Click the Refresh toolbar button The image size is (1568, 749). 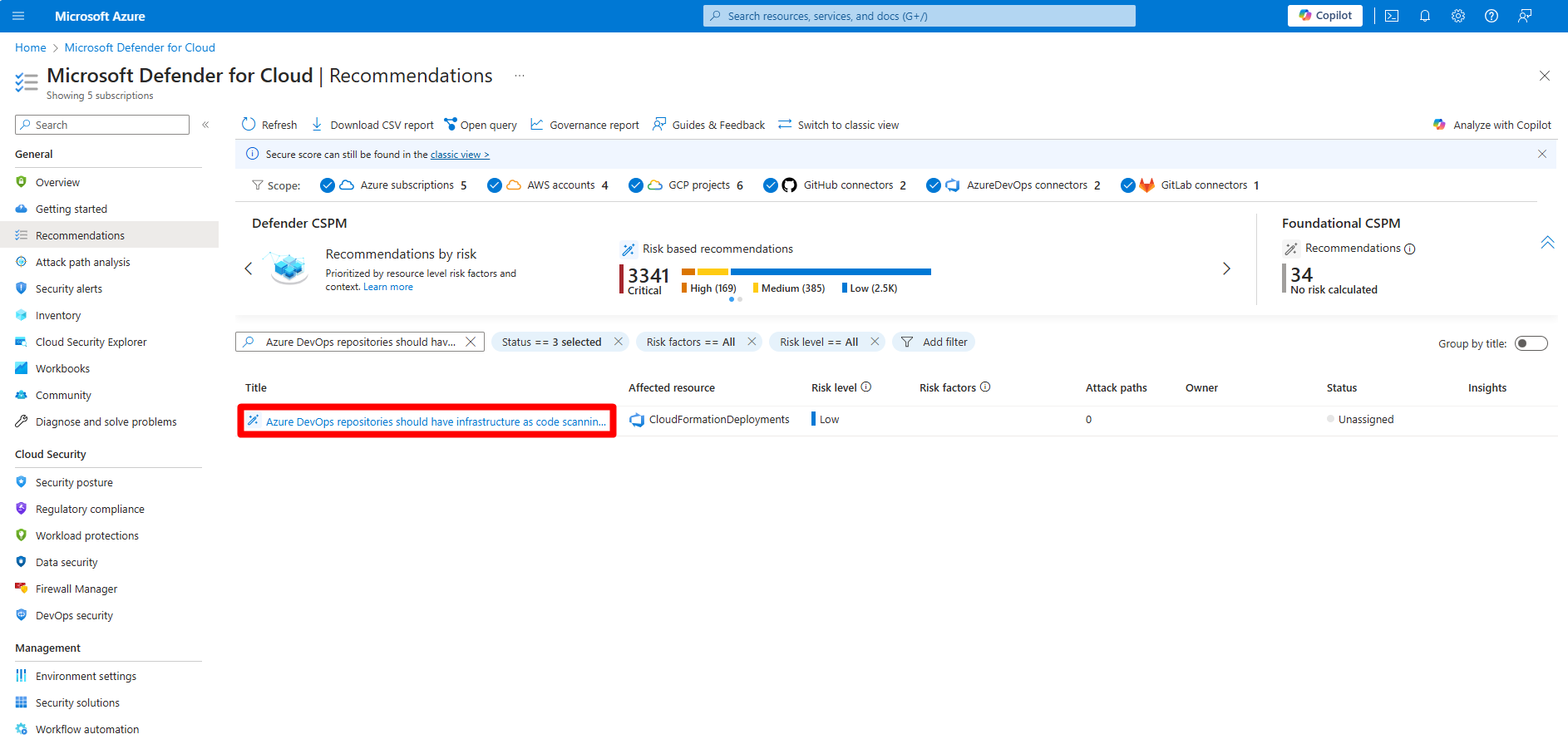click(269, 125)
